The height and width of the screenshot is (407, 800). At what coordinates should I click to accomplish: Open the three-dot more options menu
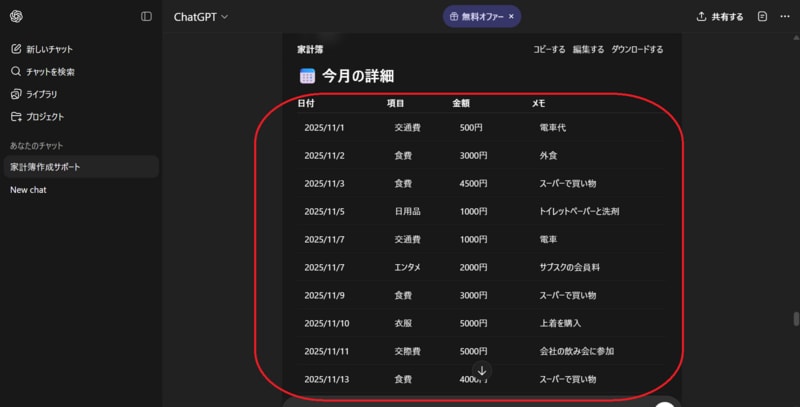tap(785, 17)
